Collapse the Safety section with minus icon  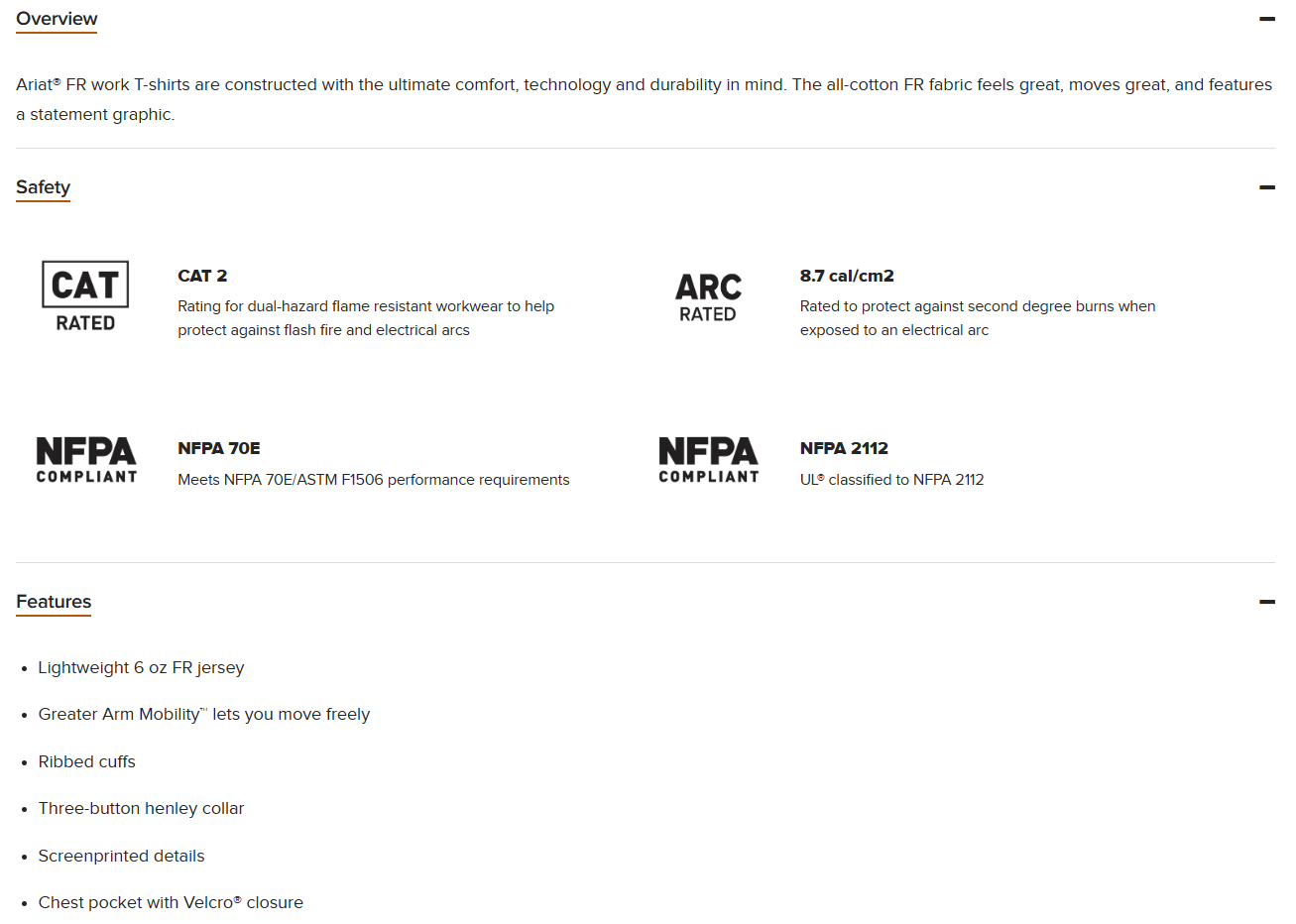coord(1266,187)
